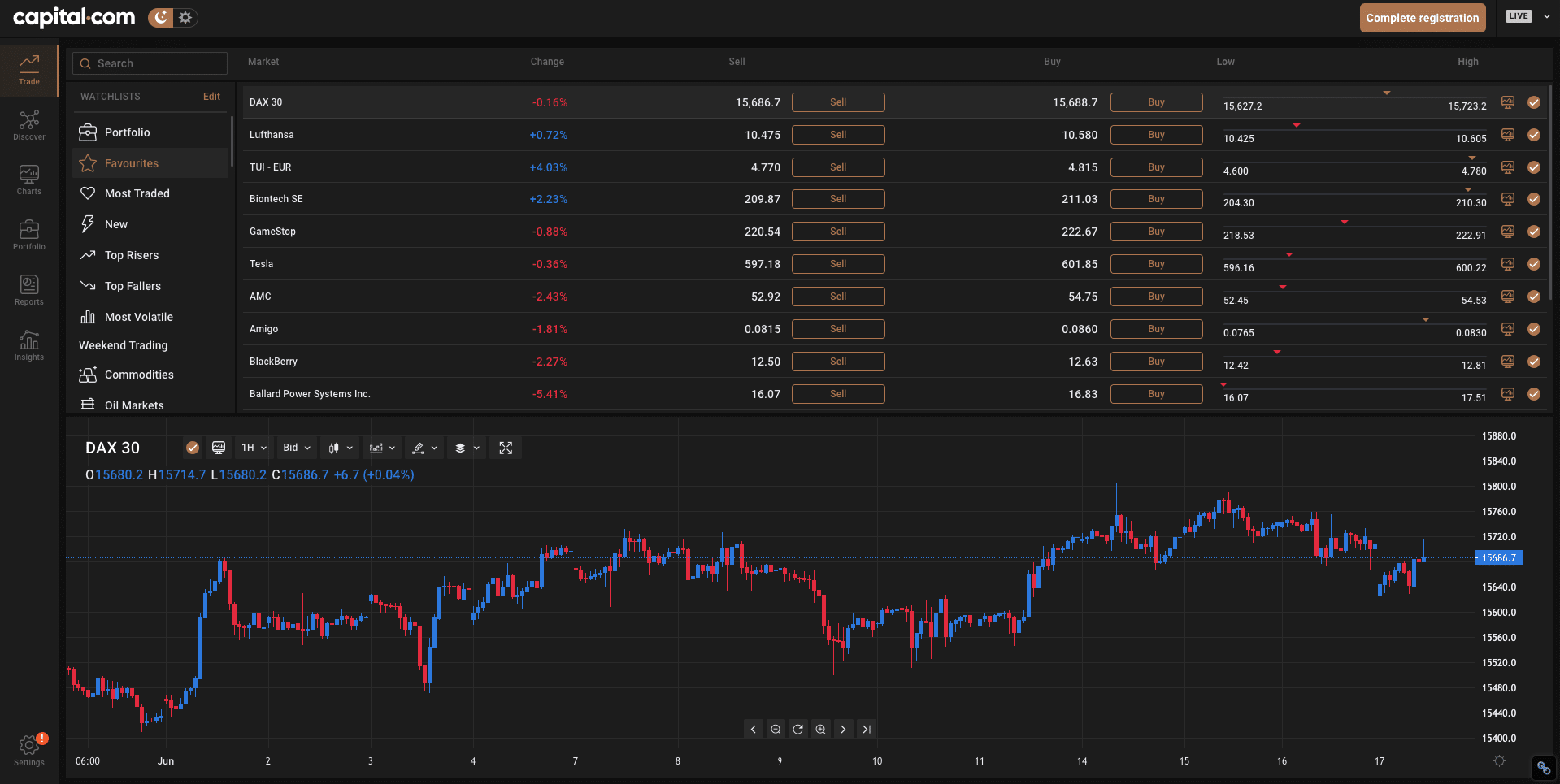
Task: Select Commodities watchlist
Action: (150, 375)
